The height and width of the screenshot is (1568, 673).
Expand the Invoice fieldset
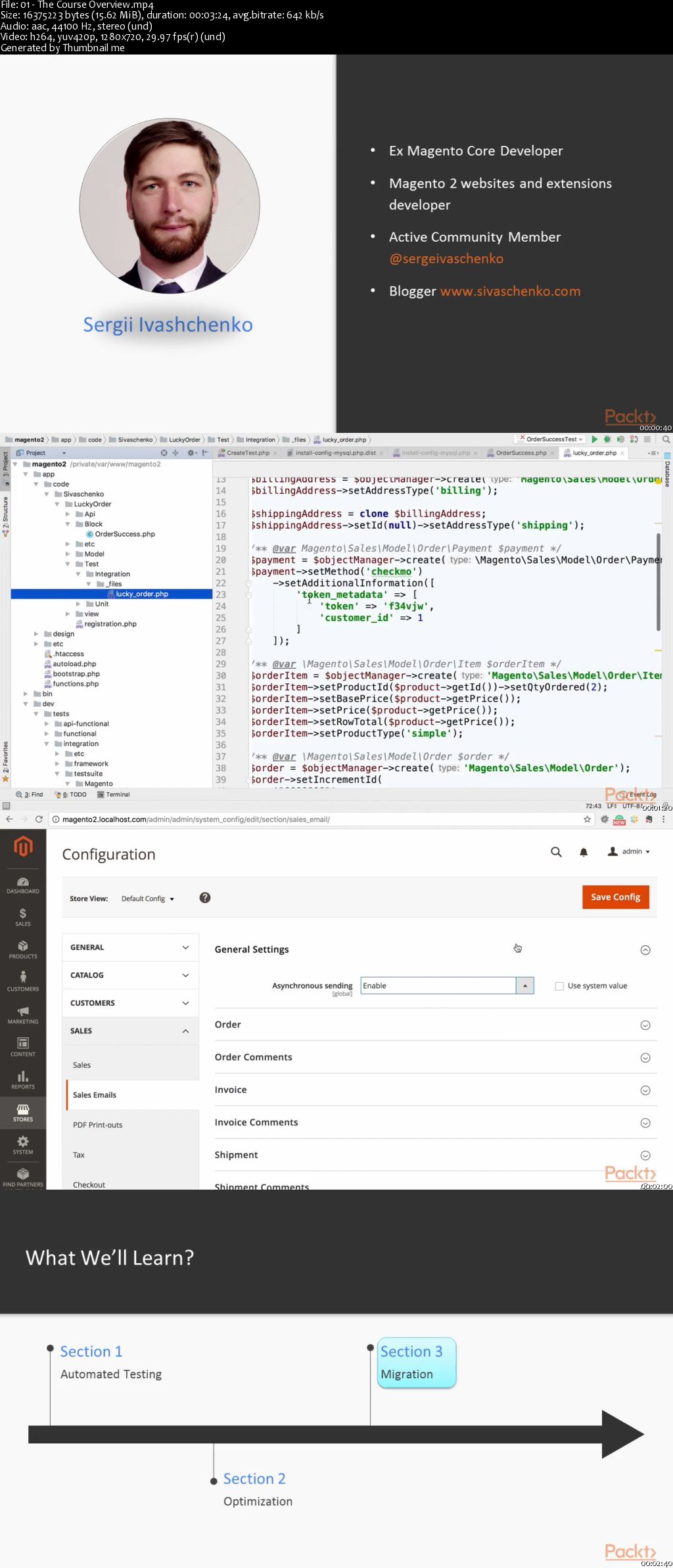click(645, 1090)
